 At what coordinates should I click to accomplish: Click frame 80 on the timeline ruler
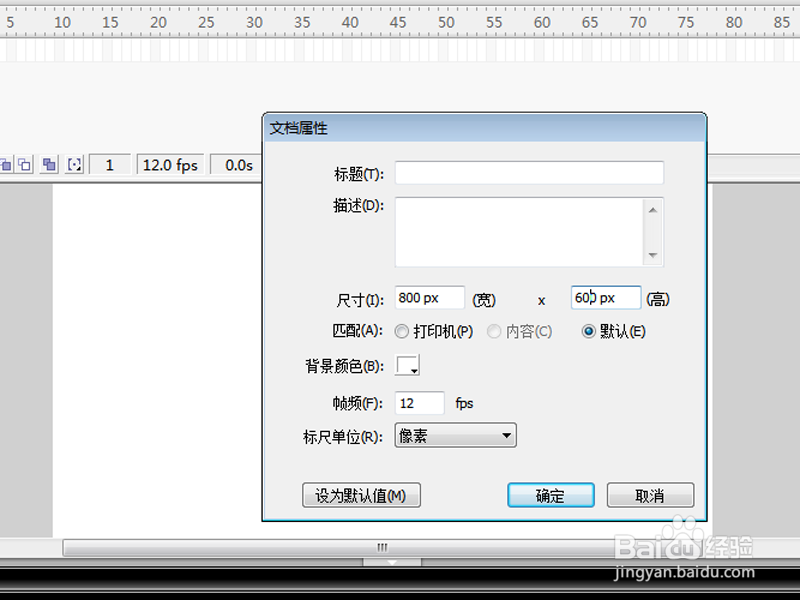pos(734,22)
